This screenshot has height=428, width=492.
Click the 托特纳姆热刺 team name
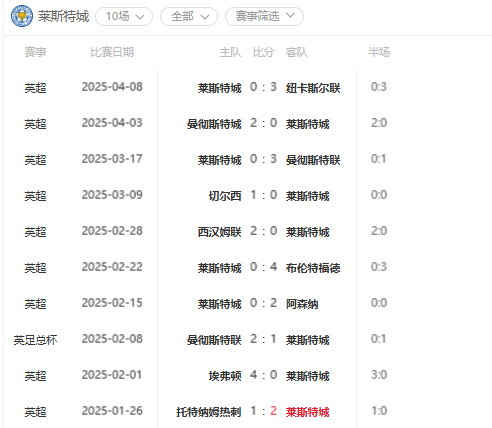(209, 412)
